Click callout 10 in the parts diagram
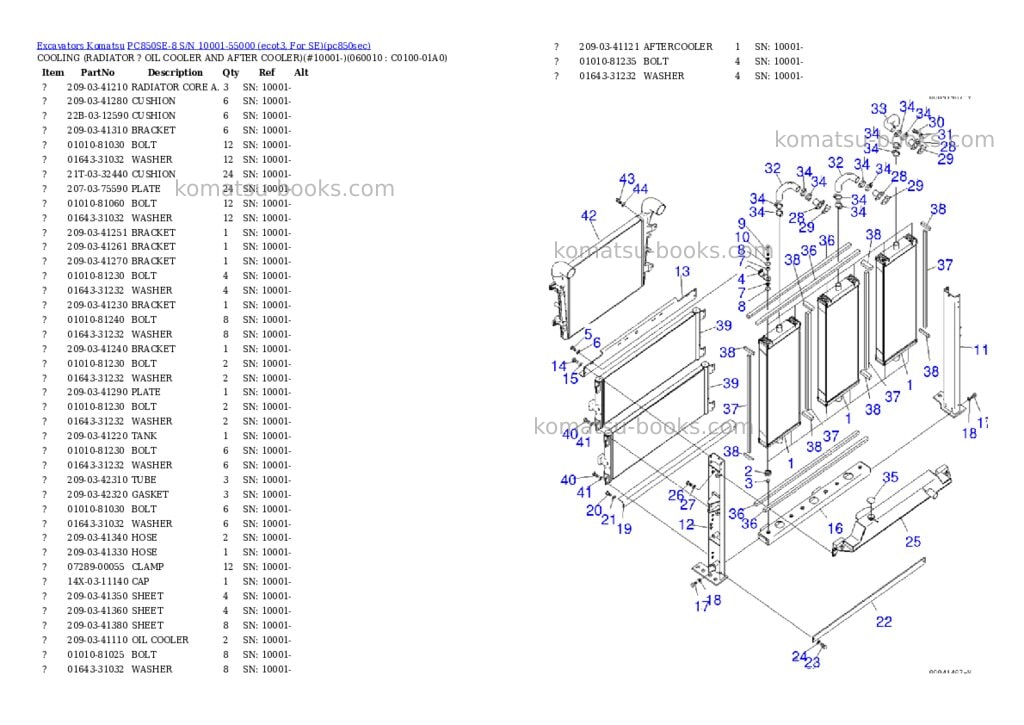This screenshot has width=1024, height=725. [743, 237]
